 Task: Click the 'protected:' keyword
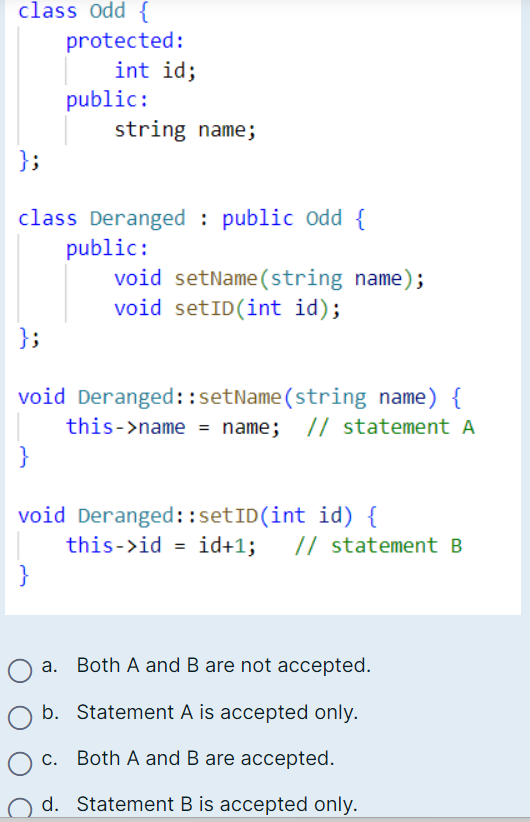(x=125, y=41)
